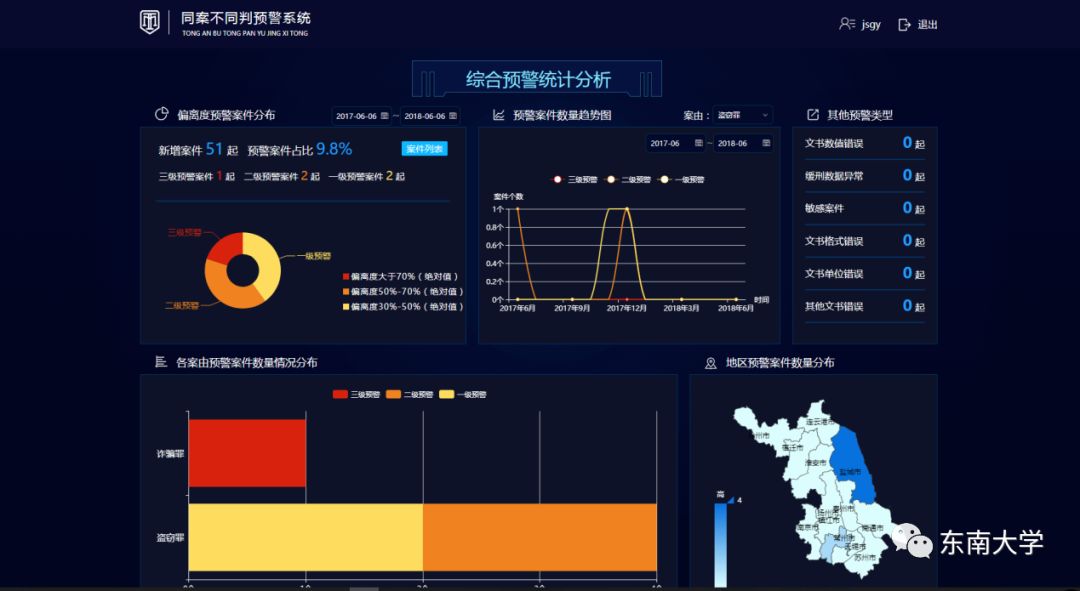The width and height of the screenshot is (1080, 591).
Task: Click the logout 退出 icon
Action: (903, 24)
